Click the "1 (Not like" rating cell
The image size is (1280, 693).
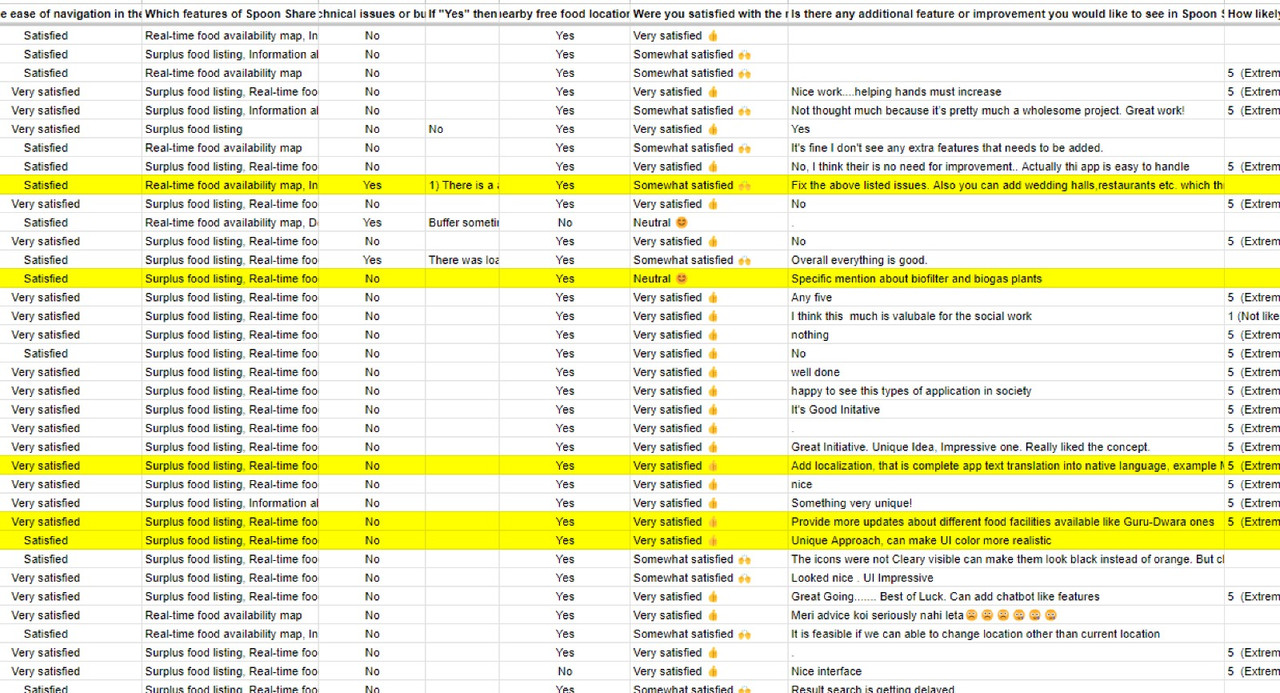click(x=1253, y=316)
